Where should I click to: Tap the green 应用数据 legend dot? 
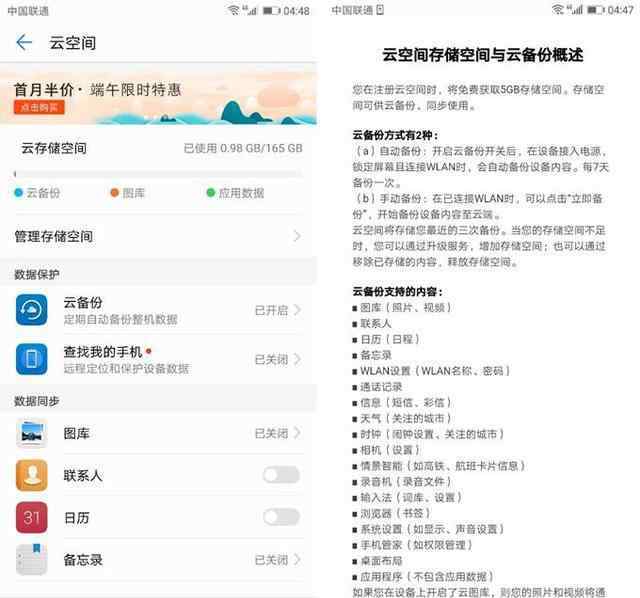click(x=211, y=193)
